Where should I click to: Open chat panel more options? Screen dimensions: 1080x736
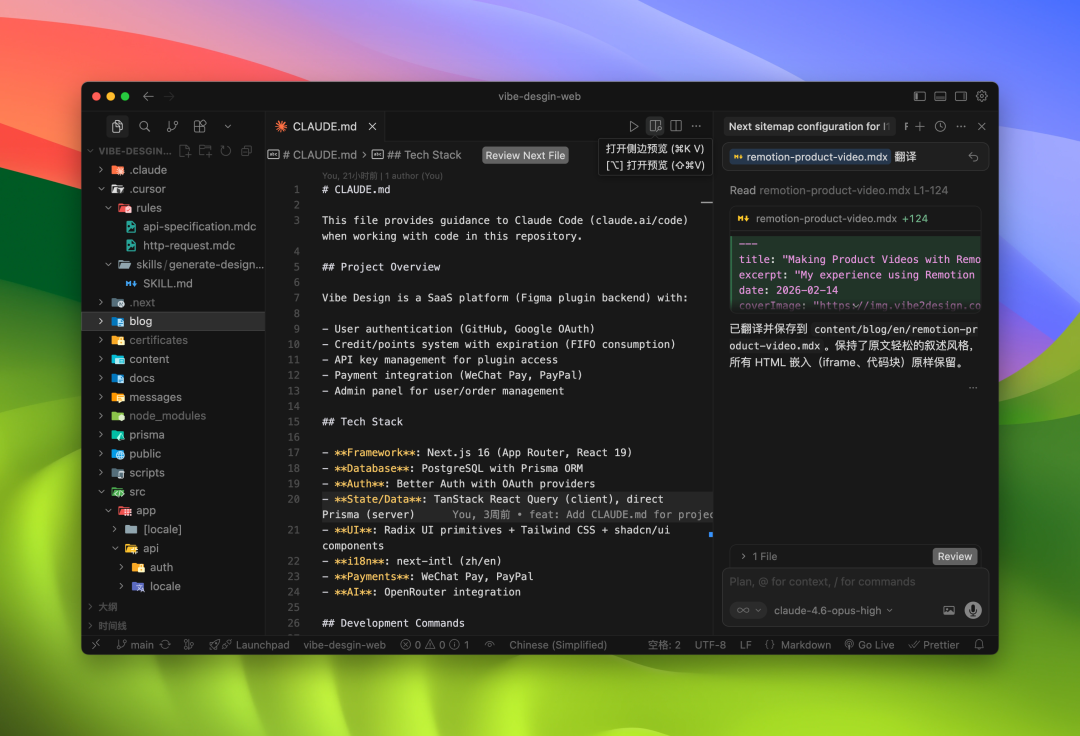[961, 127]
